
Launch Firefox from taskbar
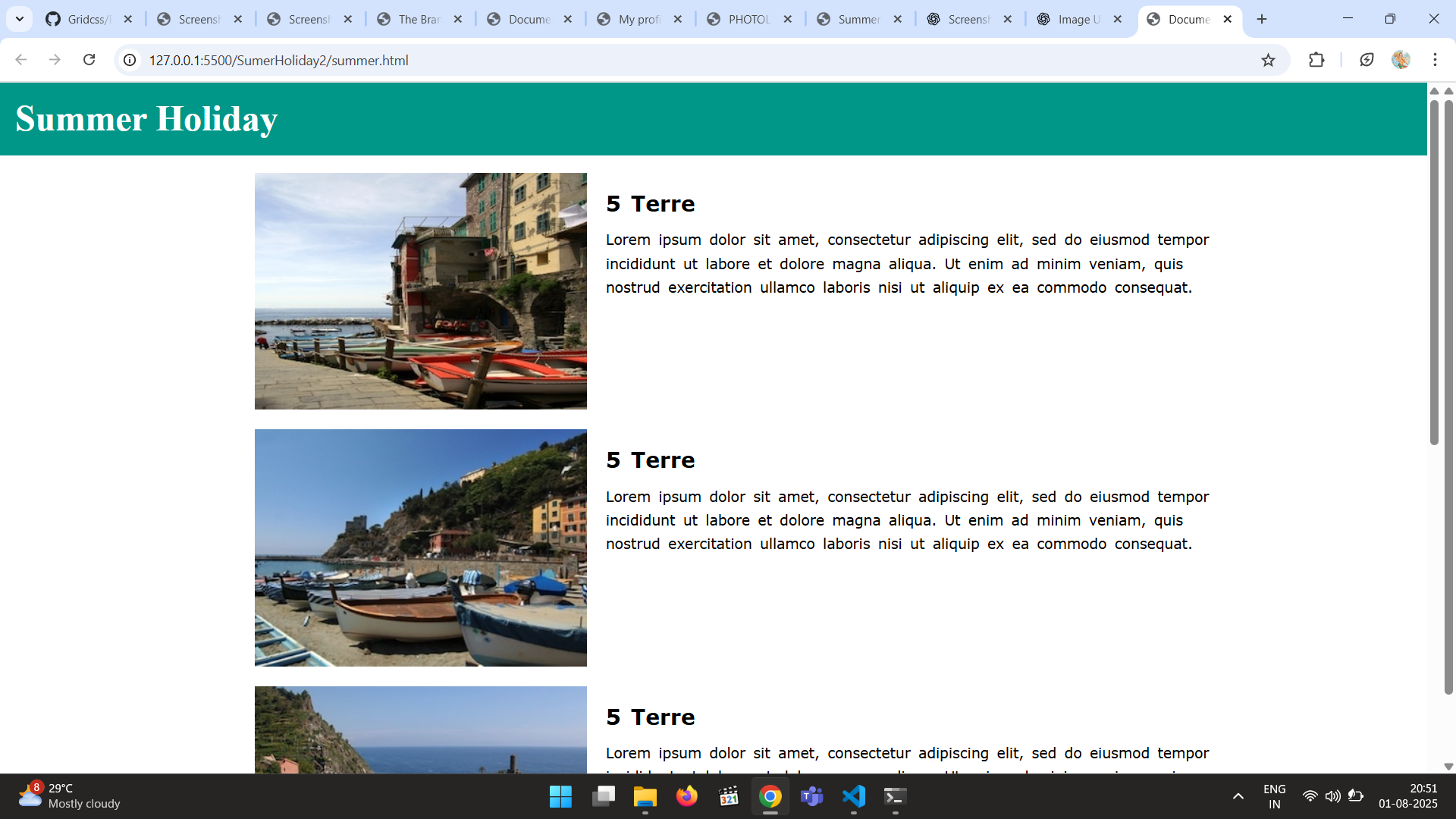(687, 797)
